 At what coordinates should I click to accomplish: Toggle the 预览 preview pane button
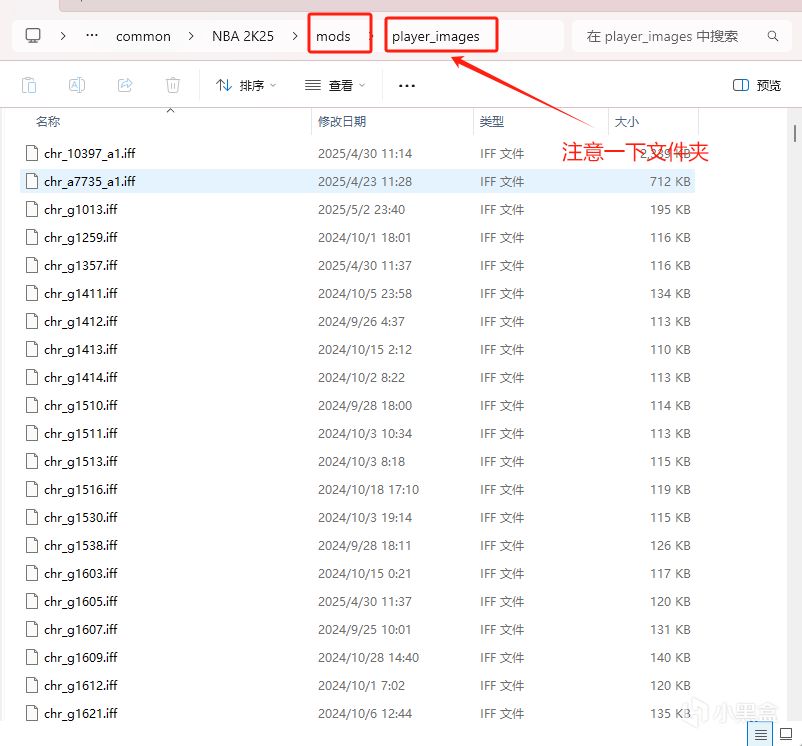point(756,85)
